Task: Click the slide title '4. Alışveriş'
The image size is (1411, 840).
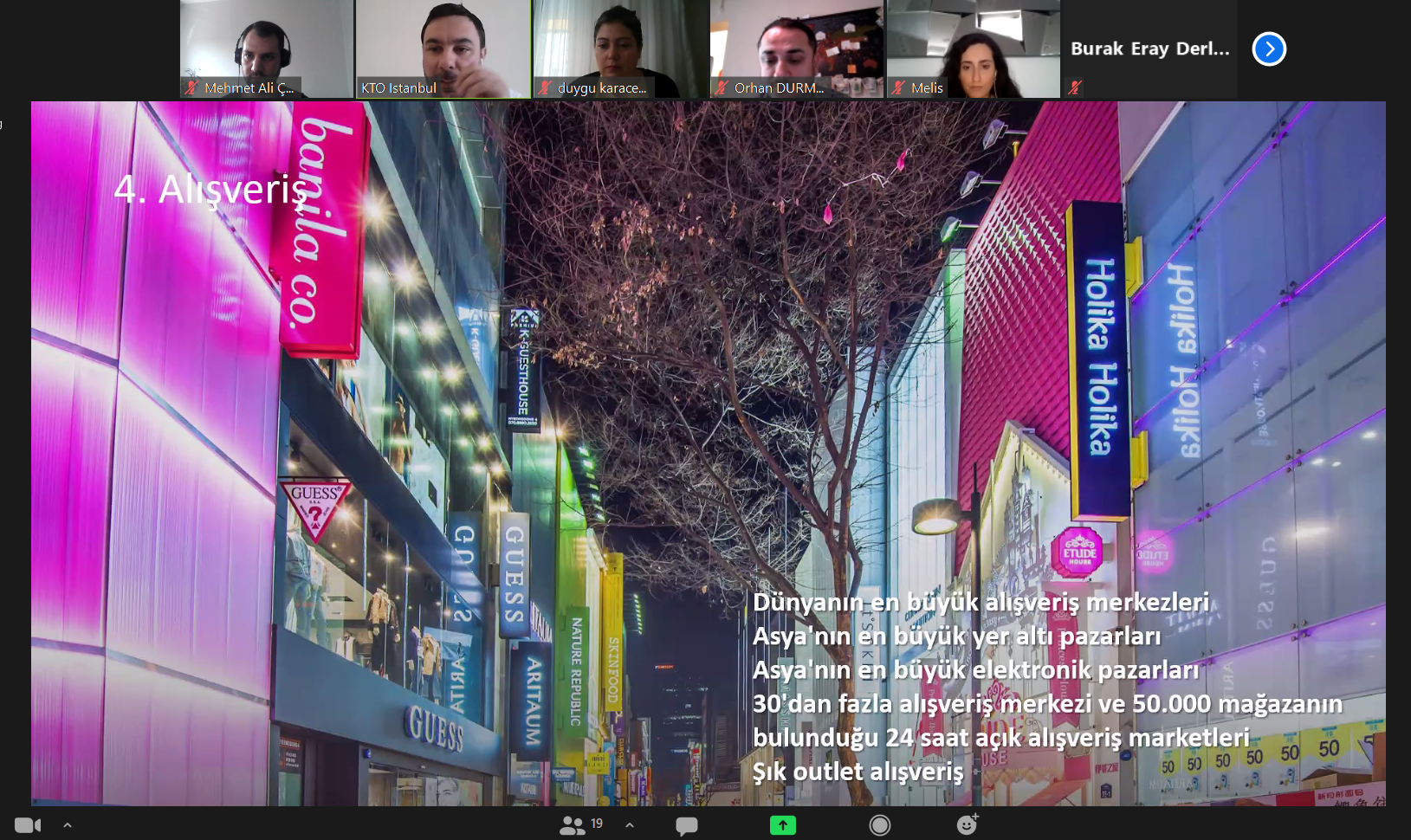Action: tap(210, 190)
